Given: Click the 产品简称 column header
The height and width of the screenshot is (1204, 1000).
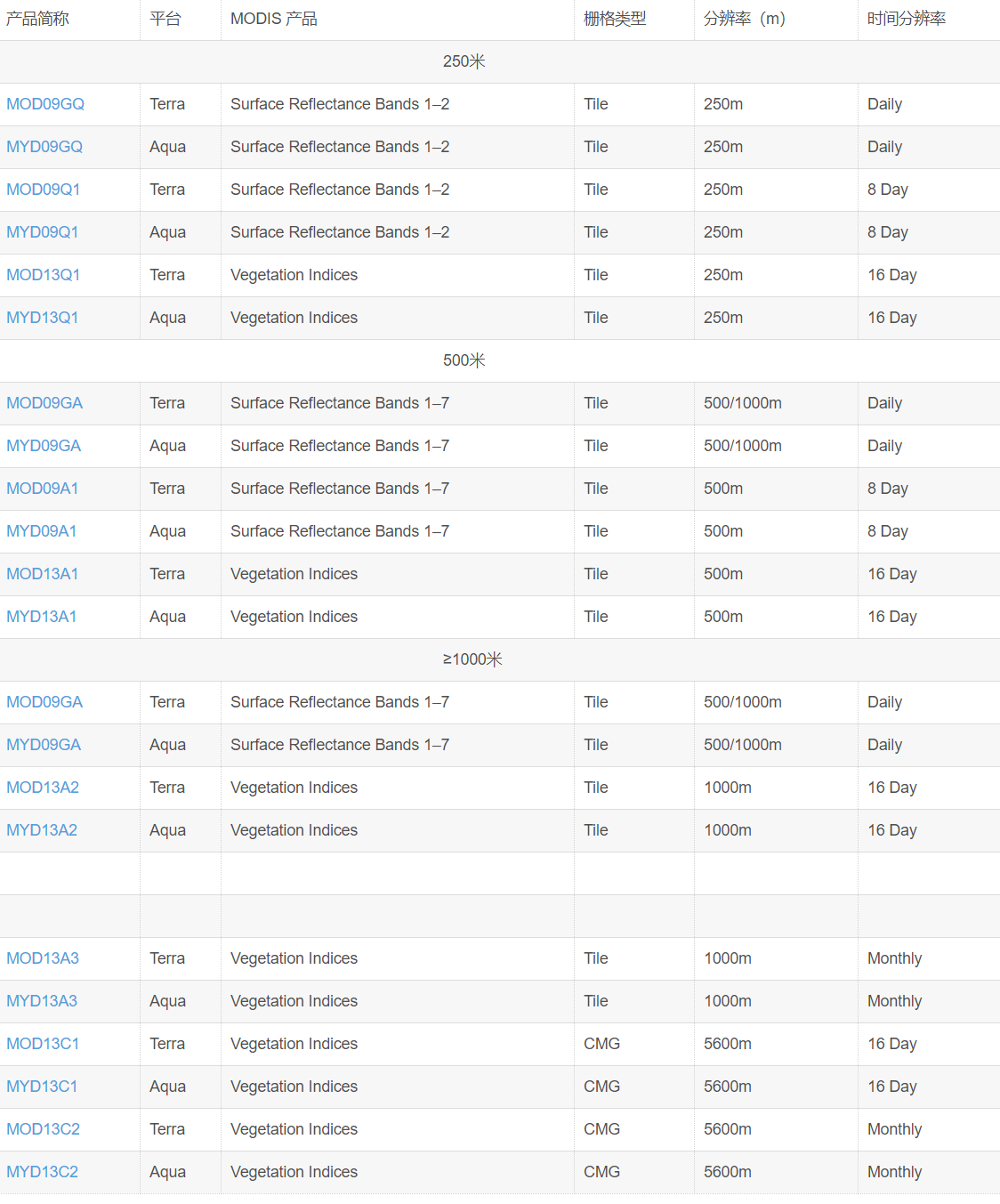Looking at the screenshot, I should click(x=37, y=19).
